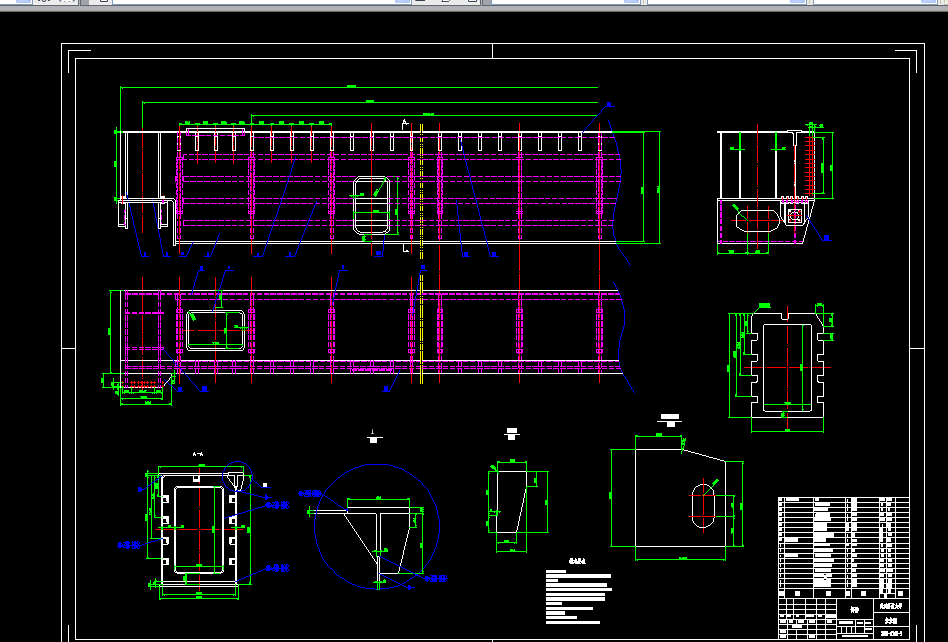This screenshot has width=948, height=642.
Task: Click the parts list table above the title block
Action: (x=843, y=546)
